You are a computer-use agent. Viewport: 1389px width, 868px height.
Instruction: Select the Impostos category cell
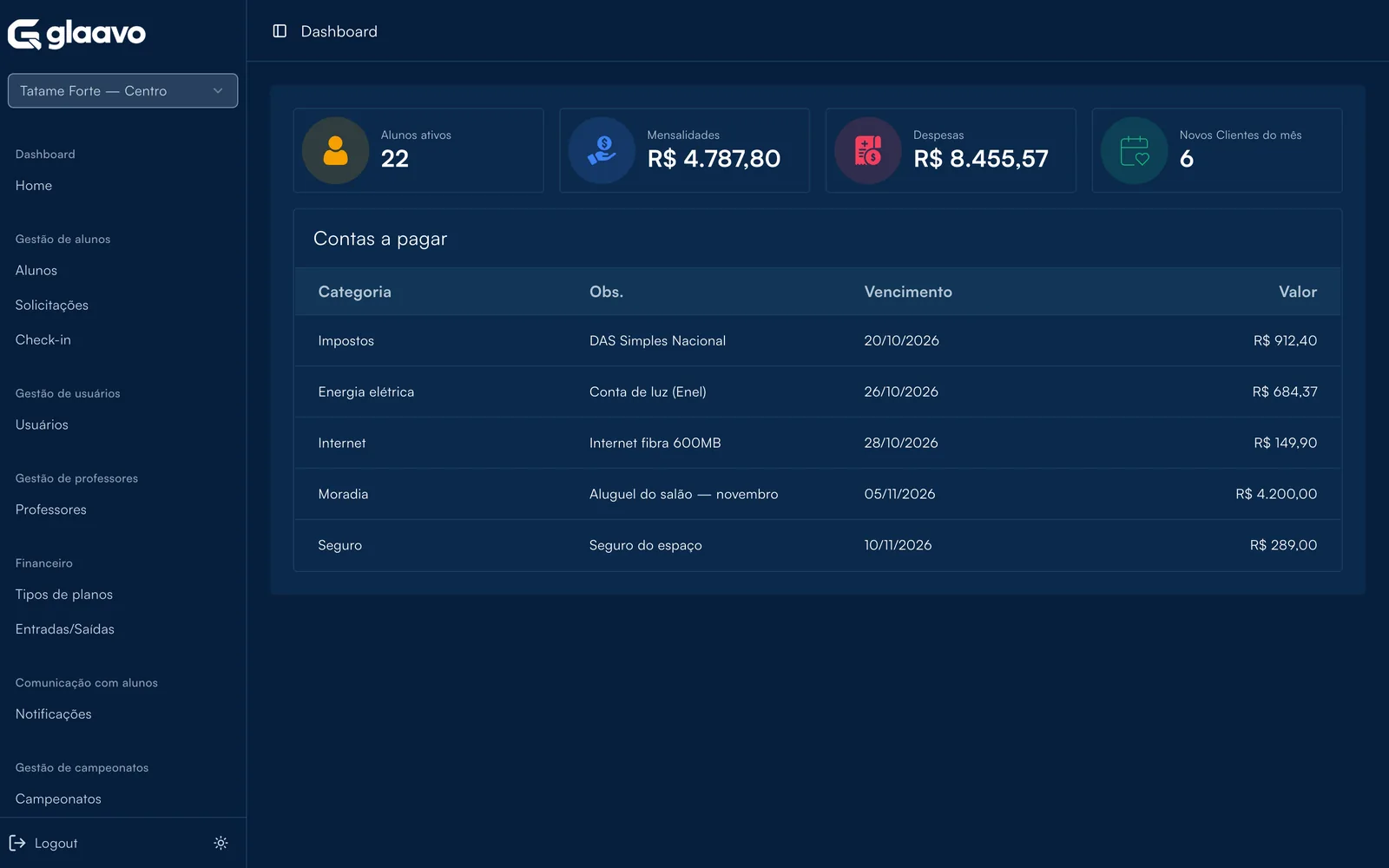346,341
